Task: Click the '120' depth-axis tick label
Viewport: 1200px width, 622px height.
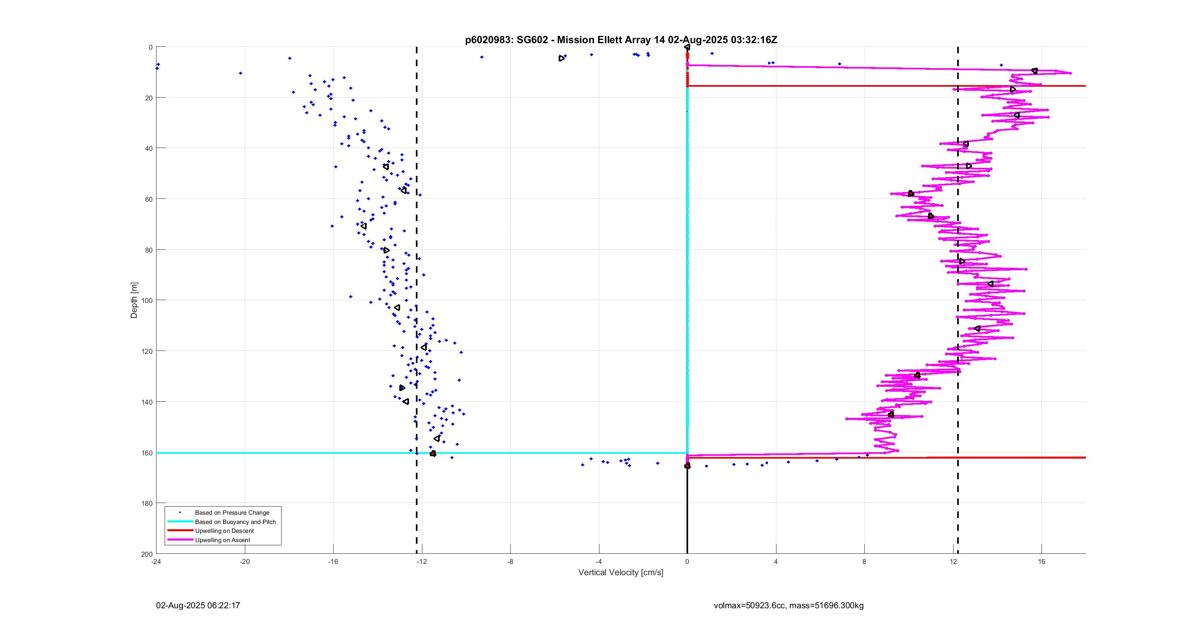Action: coord(146,351)
